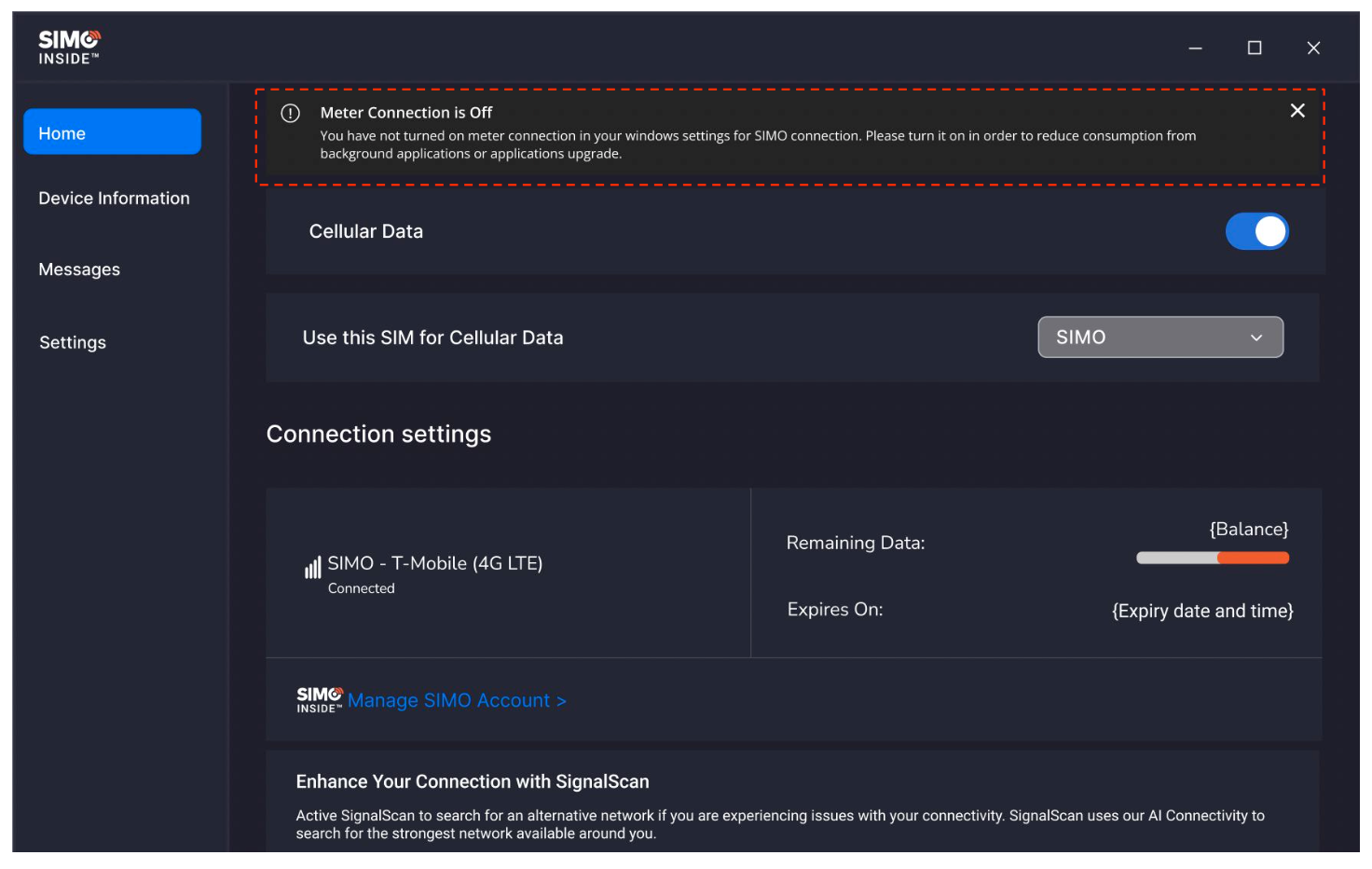This screenshot has width=1372, height=869.
Task: Click the Meter Connection is Off heading
Action: pyautogui.click(x=406, y=113)
